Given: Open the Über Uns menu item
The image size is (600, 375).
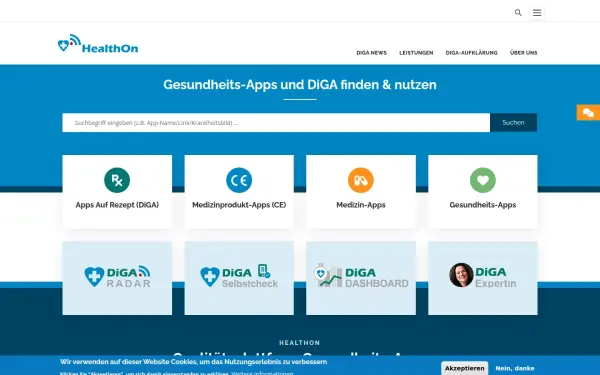Looking at the screenshot, I should 523,53.
